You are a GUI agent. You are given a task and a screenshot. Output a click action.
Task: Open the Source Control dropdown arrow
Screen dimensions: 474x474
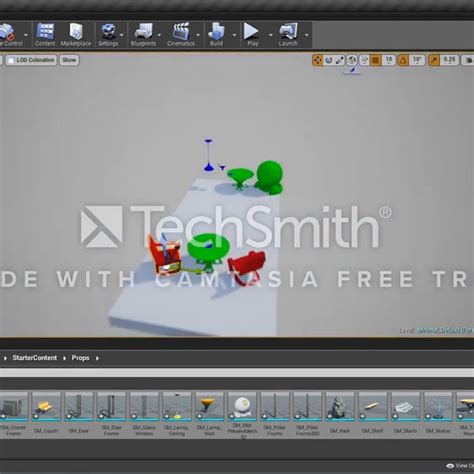[x=26, y=35]
